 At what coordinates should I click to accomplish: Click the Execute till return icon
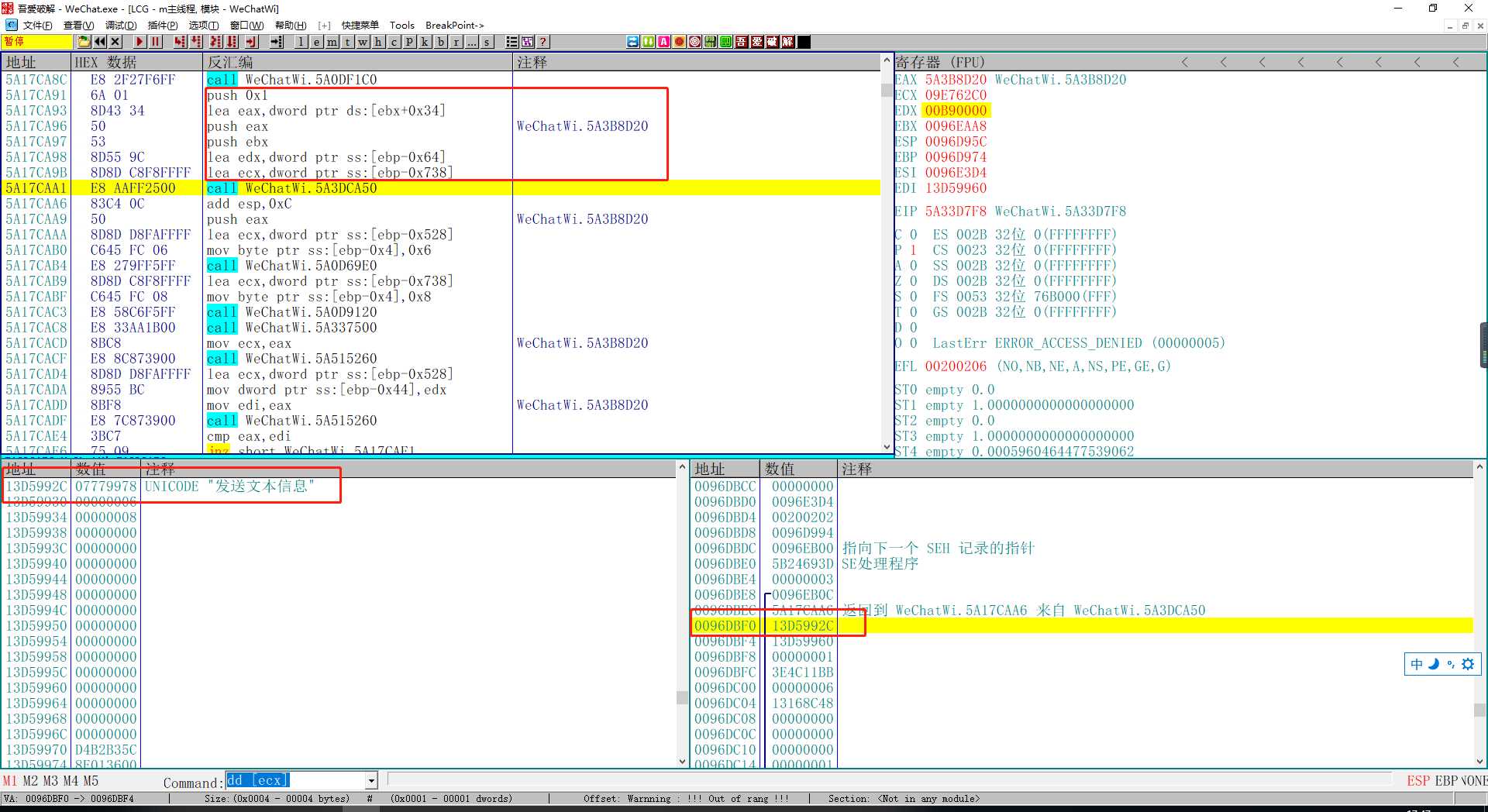(x=251, y=42)
